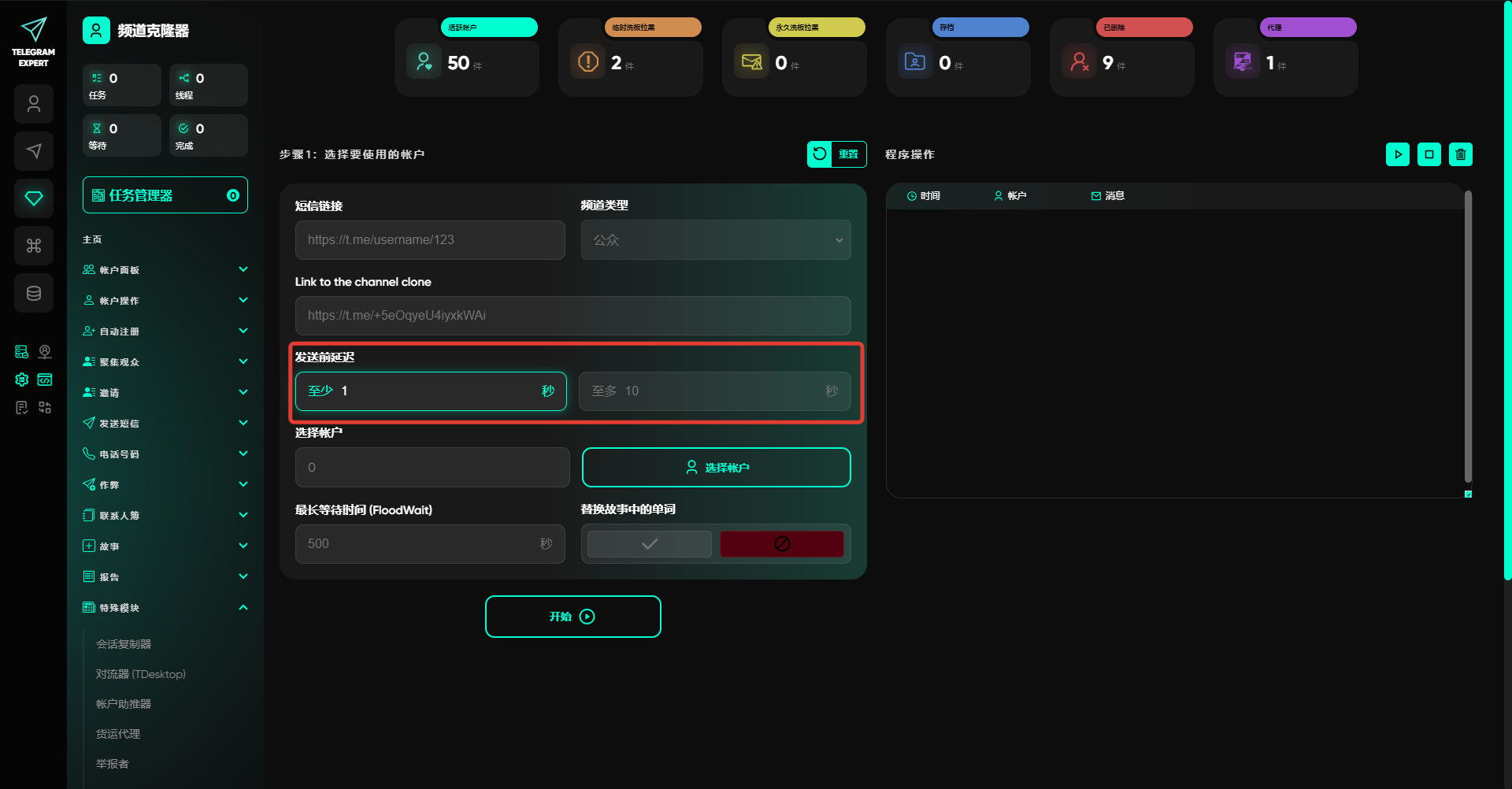
Task: Disable word replacement with the red toggle
Action: tap(781, 544)
